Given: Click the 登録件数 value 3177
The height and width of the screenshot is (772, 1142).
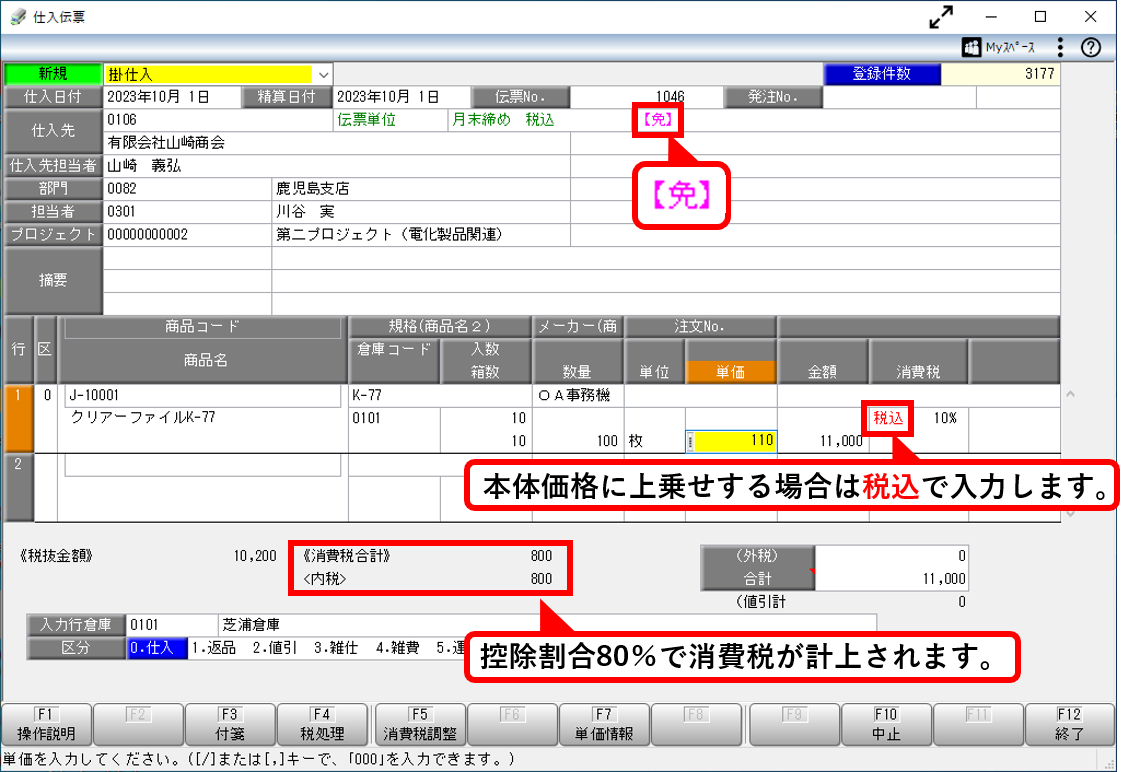Looking at the screenshot, I should pyautogui.click(x=1000, y=74).
